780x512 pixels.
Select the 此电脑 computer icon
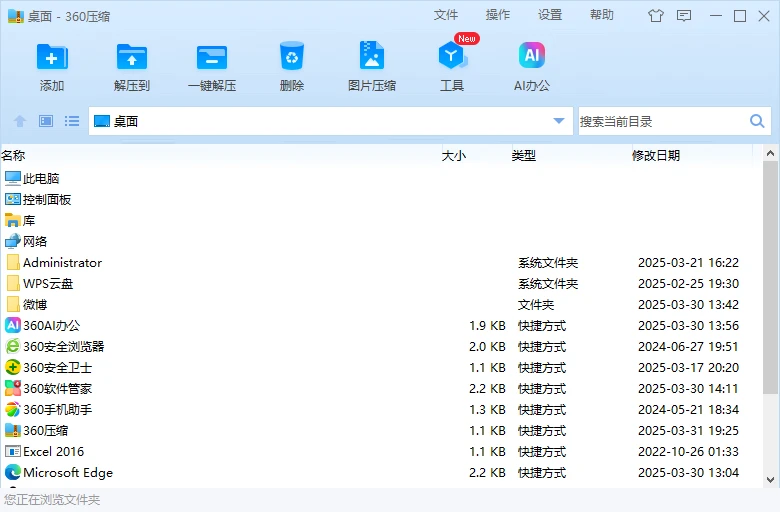pos(13,178)
